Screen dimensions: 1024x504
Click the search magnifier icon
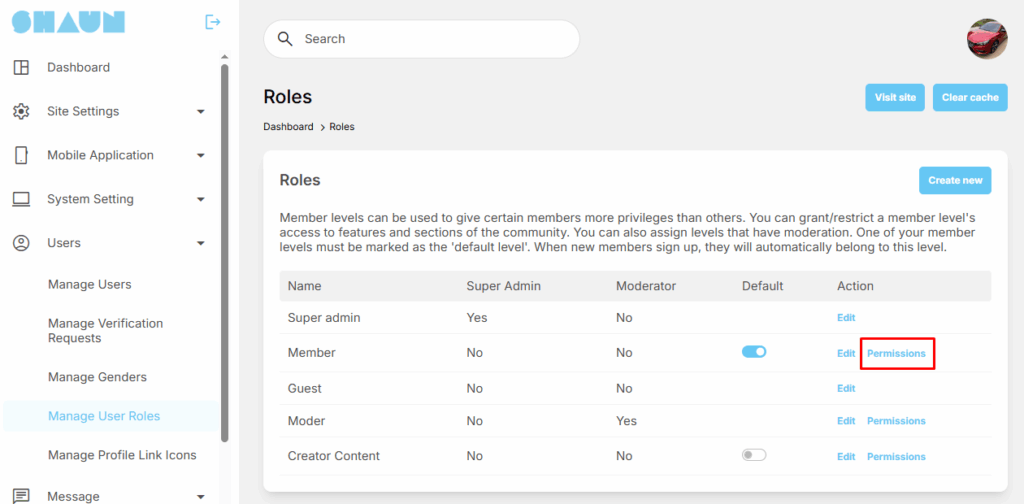(x=285, y=39)
